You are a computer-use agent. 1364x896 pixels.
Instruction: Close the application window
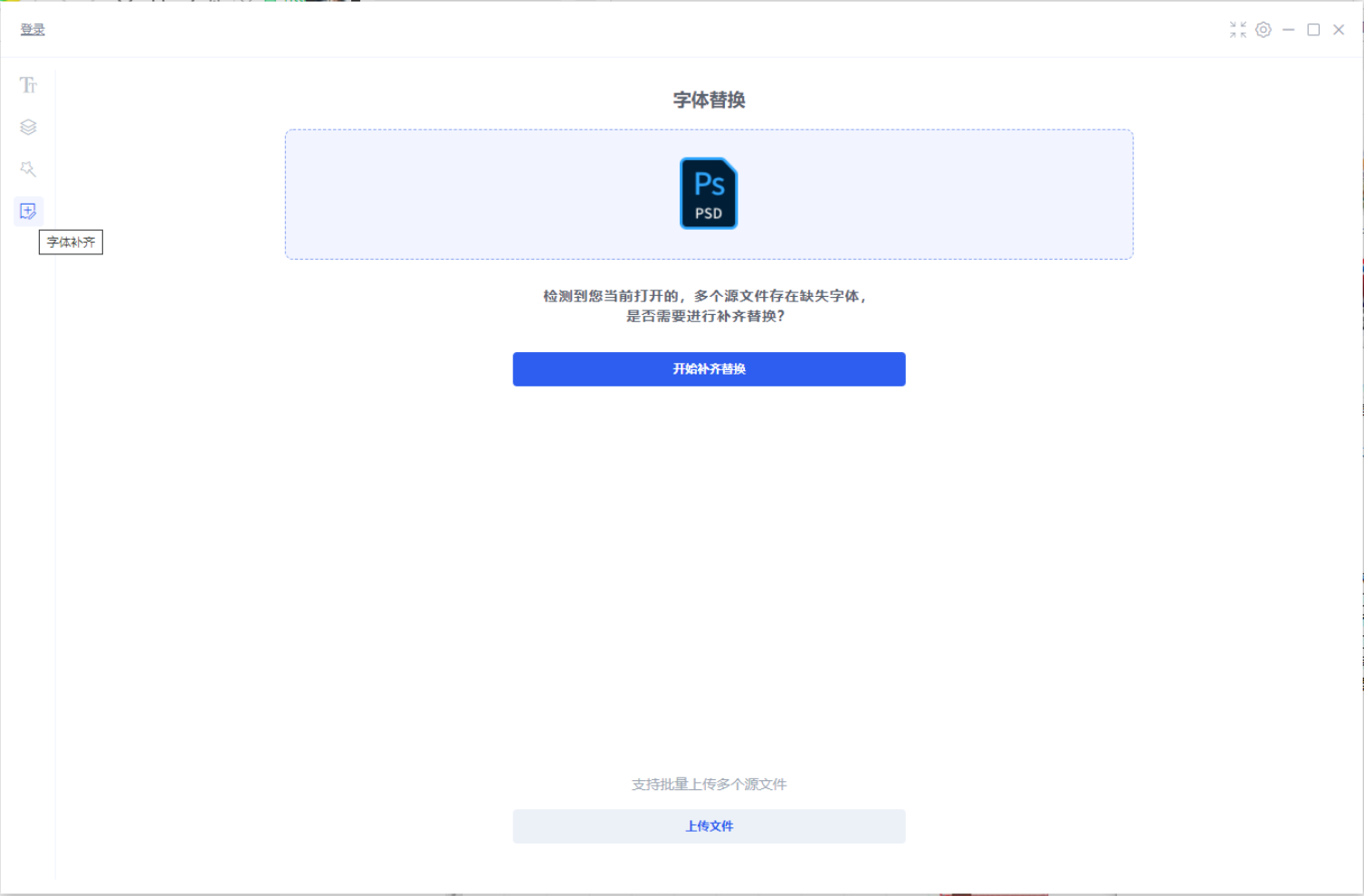(x=1339, y=30)
